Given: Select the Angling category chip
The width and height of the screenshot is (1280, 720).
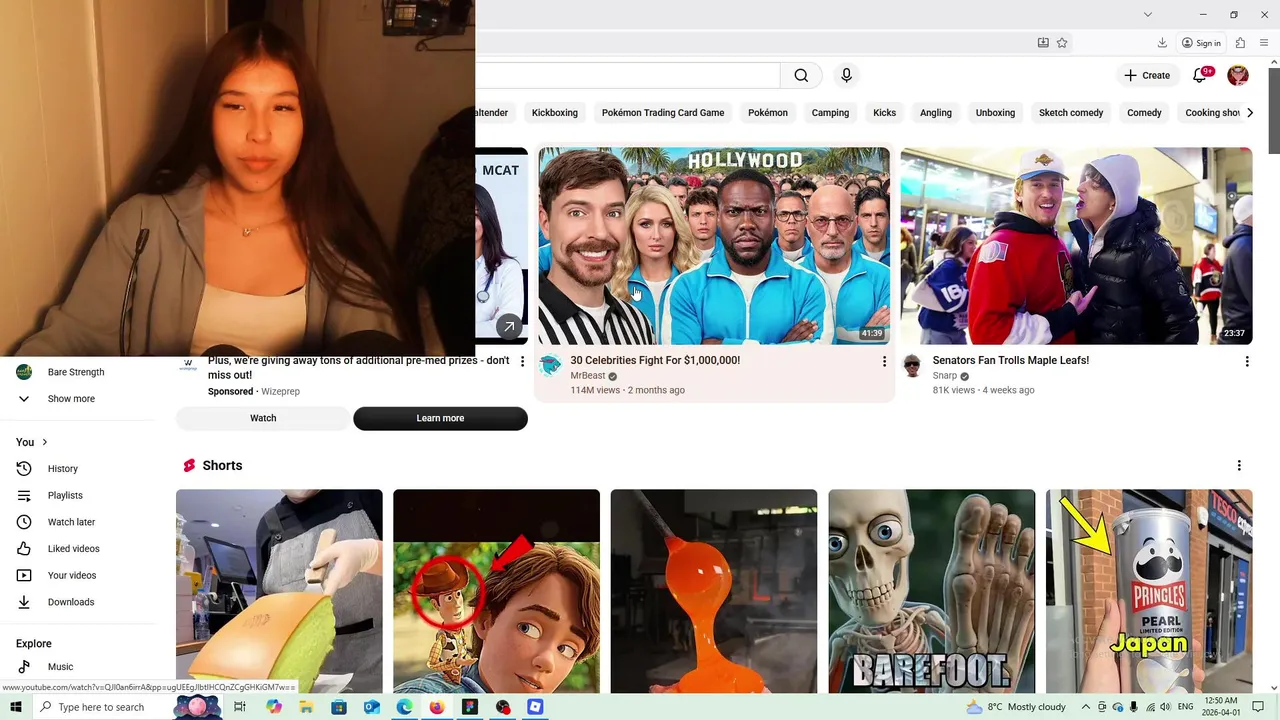Looking at the screenshot, I should coord(936,113).
